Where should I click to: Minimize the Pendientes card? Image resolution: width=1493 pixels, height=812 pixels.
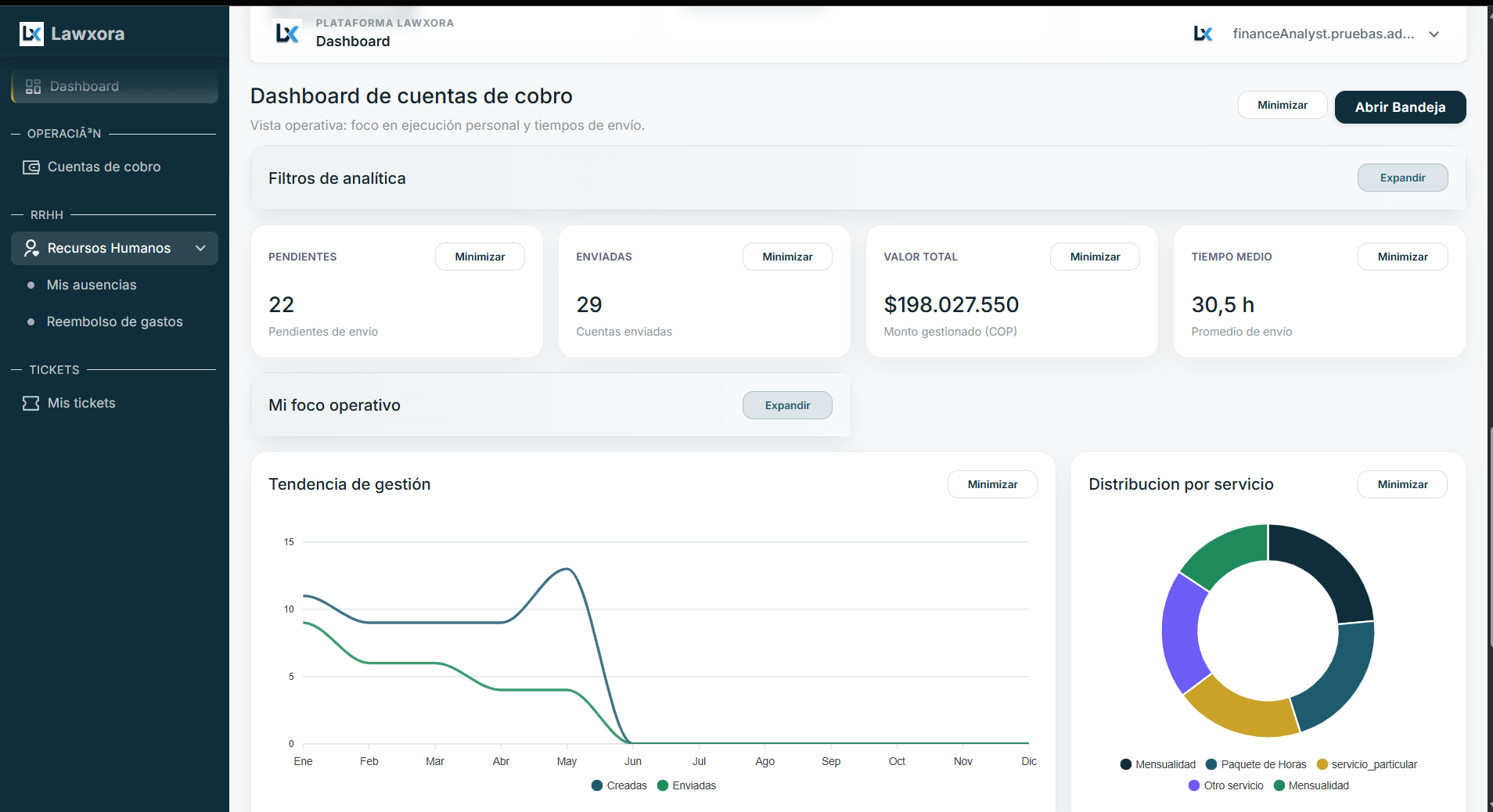[x=480, y=257]
